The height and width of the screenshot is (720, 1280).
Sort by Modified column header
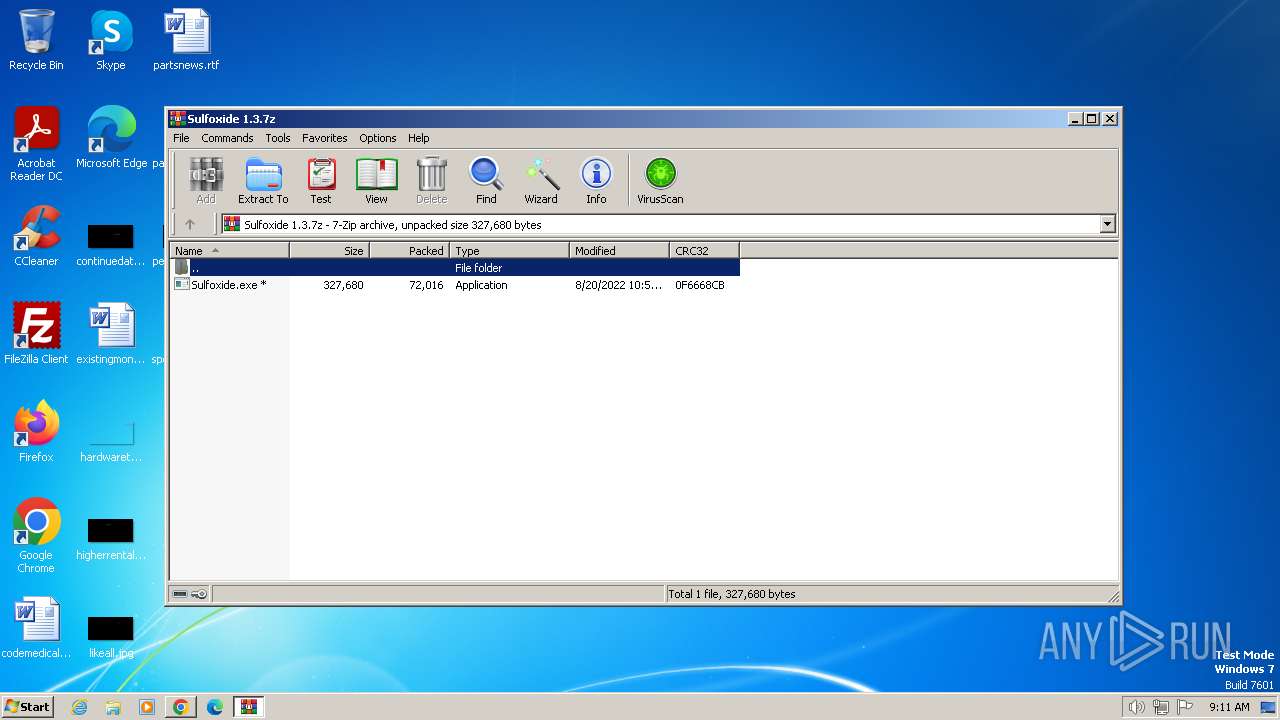pyautogui.click(x=620, y=251)
